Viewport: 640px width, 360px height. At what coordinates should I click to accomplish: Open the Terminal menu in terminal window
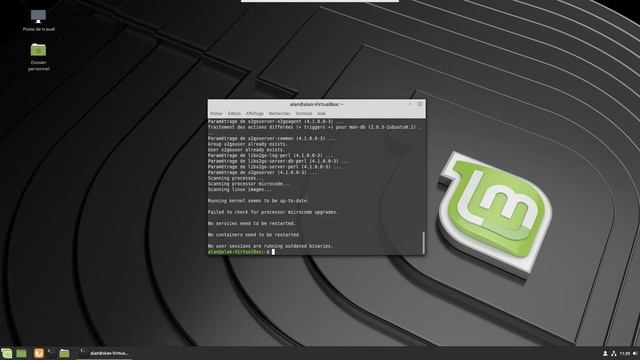(x=304, y=113)
